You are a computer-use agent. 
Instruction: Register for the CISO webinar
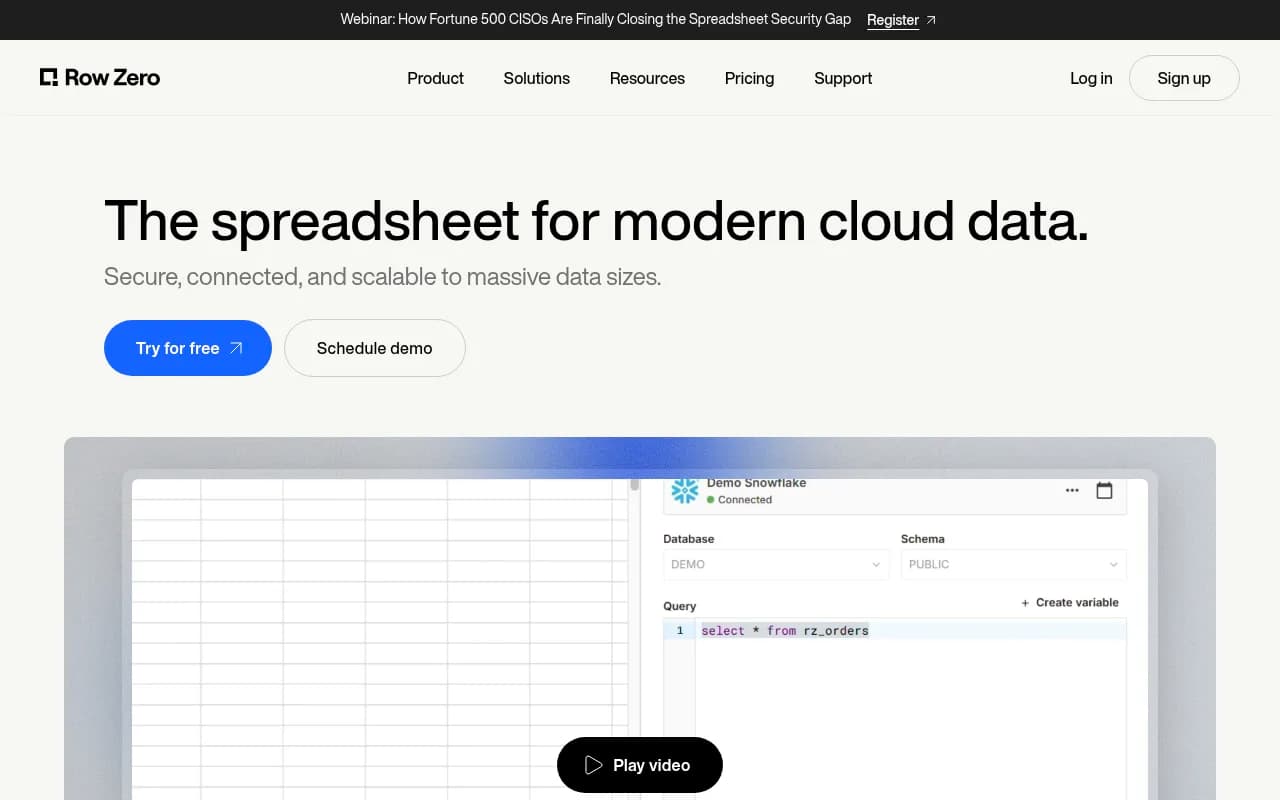[x=901, y=20]
